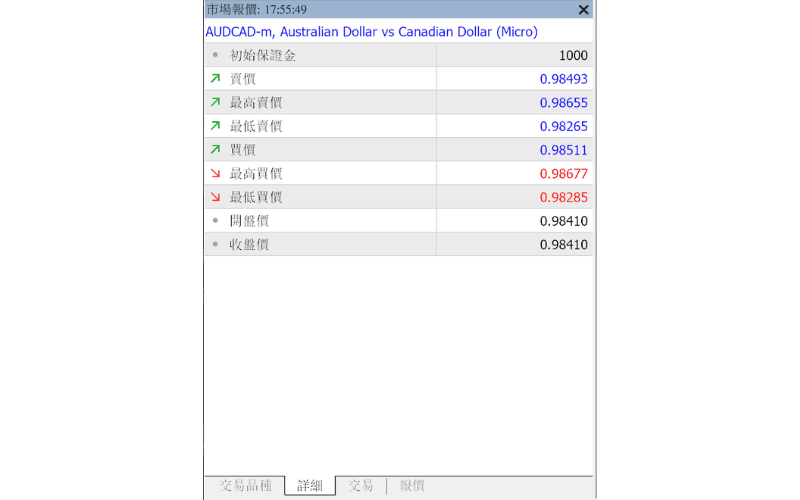Click the red arrow beside 最低買價
Screen dimensions: 800x500
click(215, 196)
